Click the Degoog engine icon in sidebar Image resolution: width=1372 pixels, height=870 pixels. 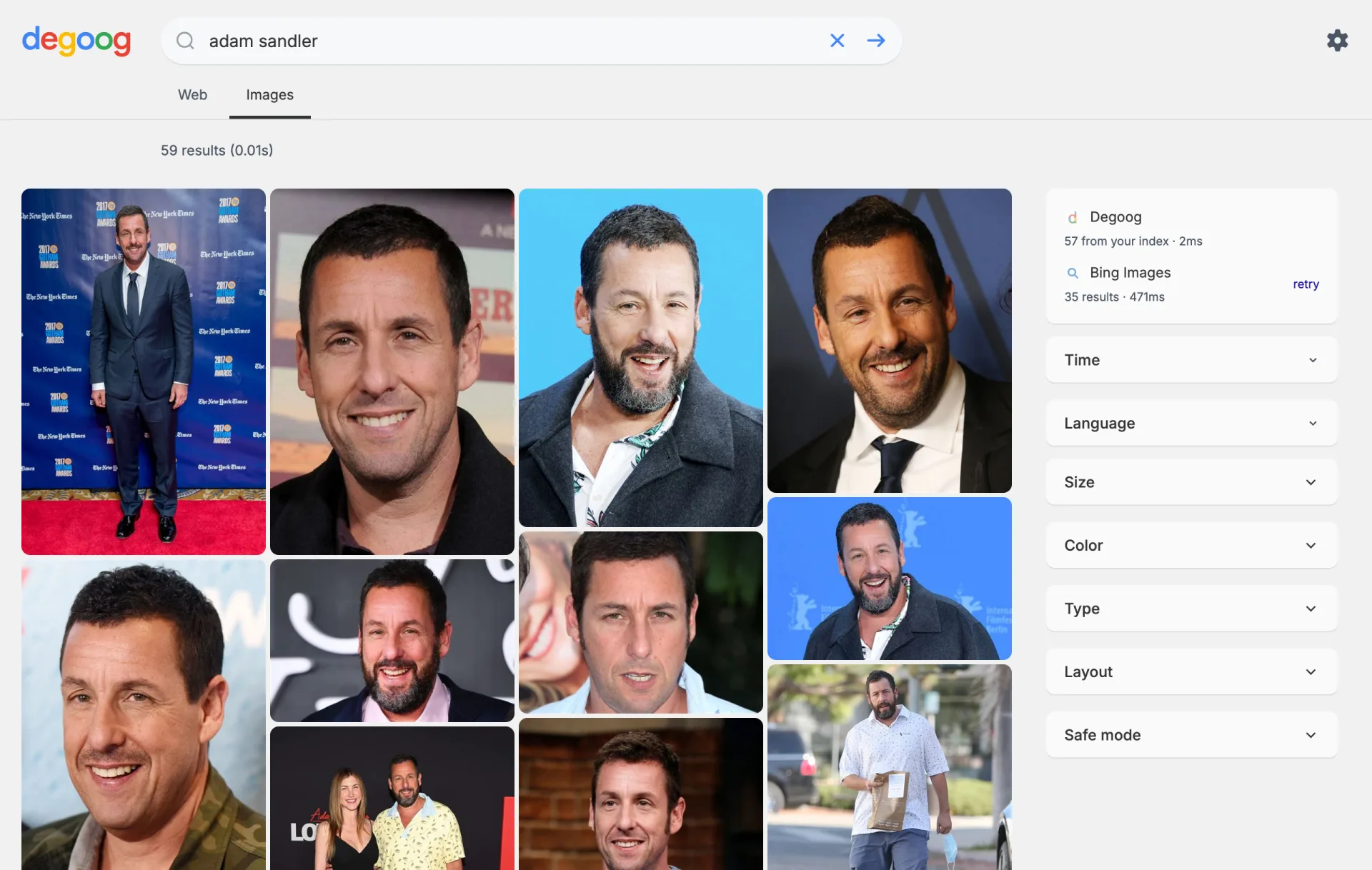coord(1072,217)
